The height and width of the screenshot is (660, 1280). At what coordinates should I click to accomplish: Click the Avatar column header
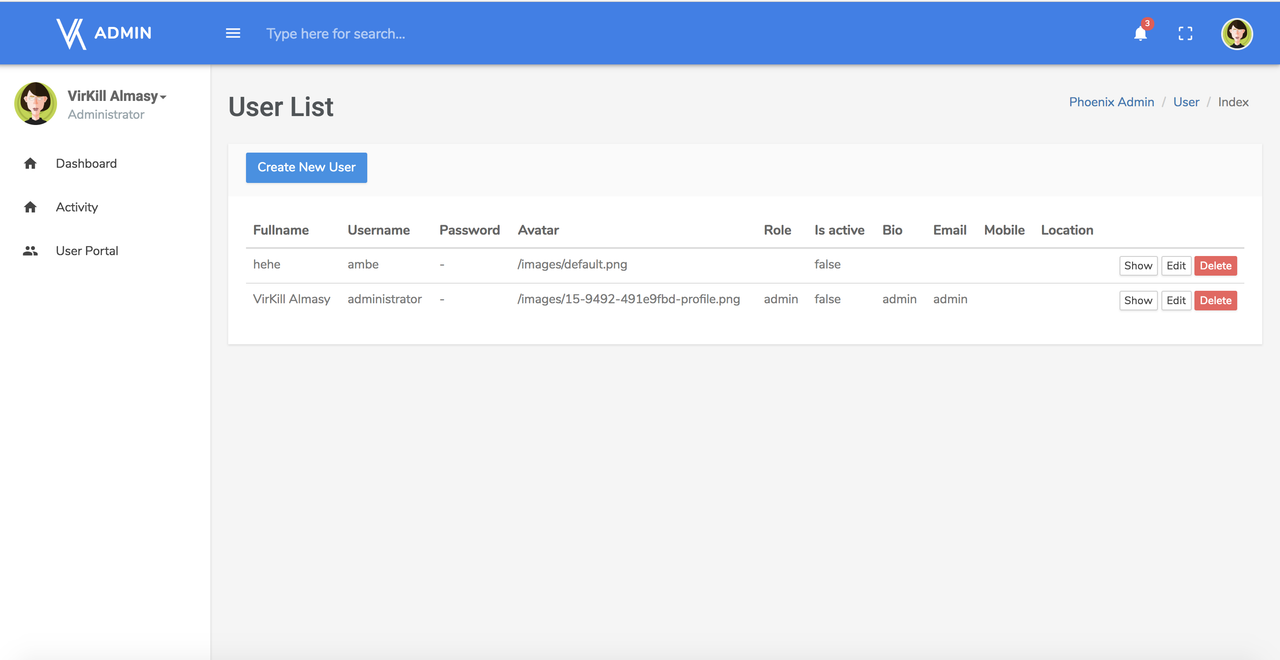click(538, 230)
